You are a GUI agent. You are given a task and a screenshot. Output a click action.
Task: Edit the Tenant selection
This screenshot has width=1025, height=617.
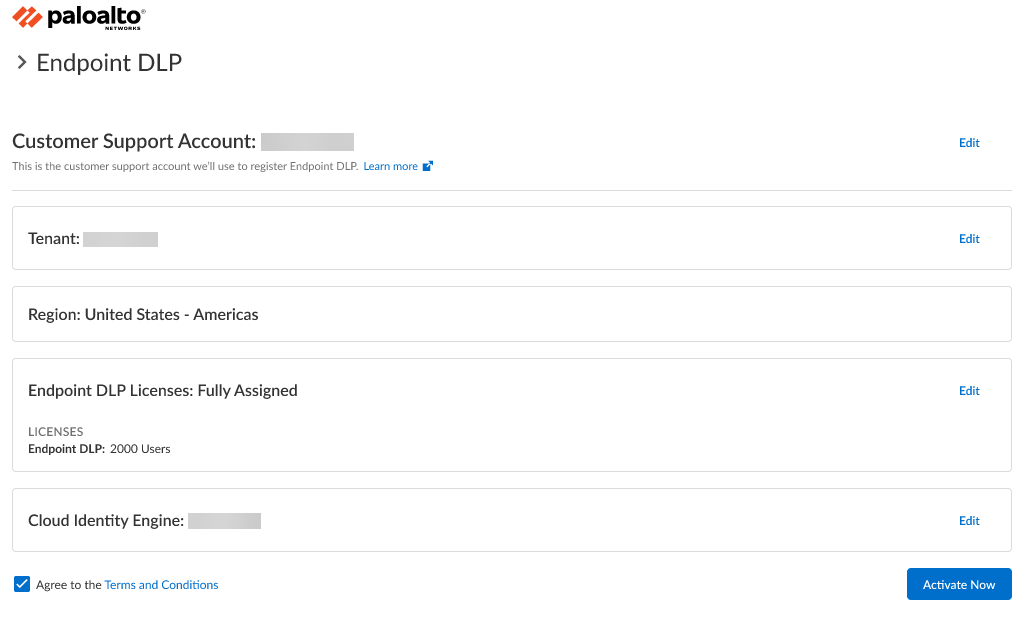click(969, 239)
